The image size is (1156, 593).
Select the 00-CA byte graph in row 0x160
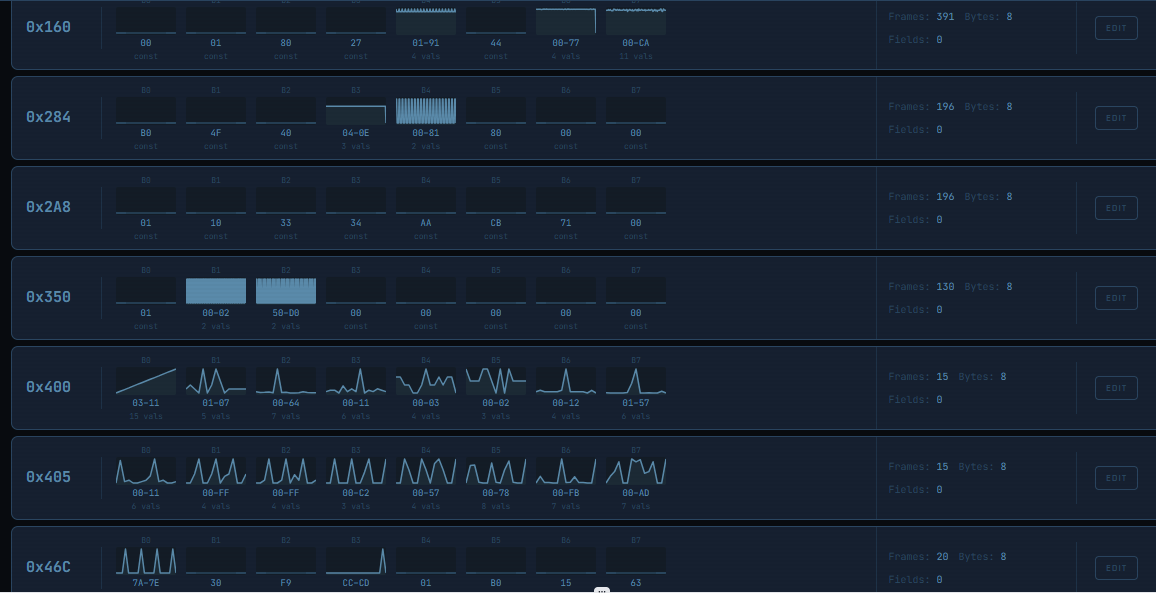point(636,22)
